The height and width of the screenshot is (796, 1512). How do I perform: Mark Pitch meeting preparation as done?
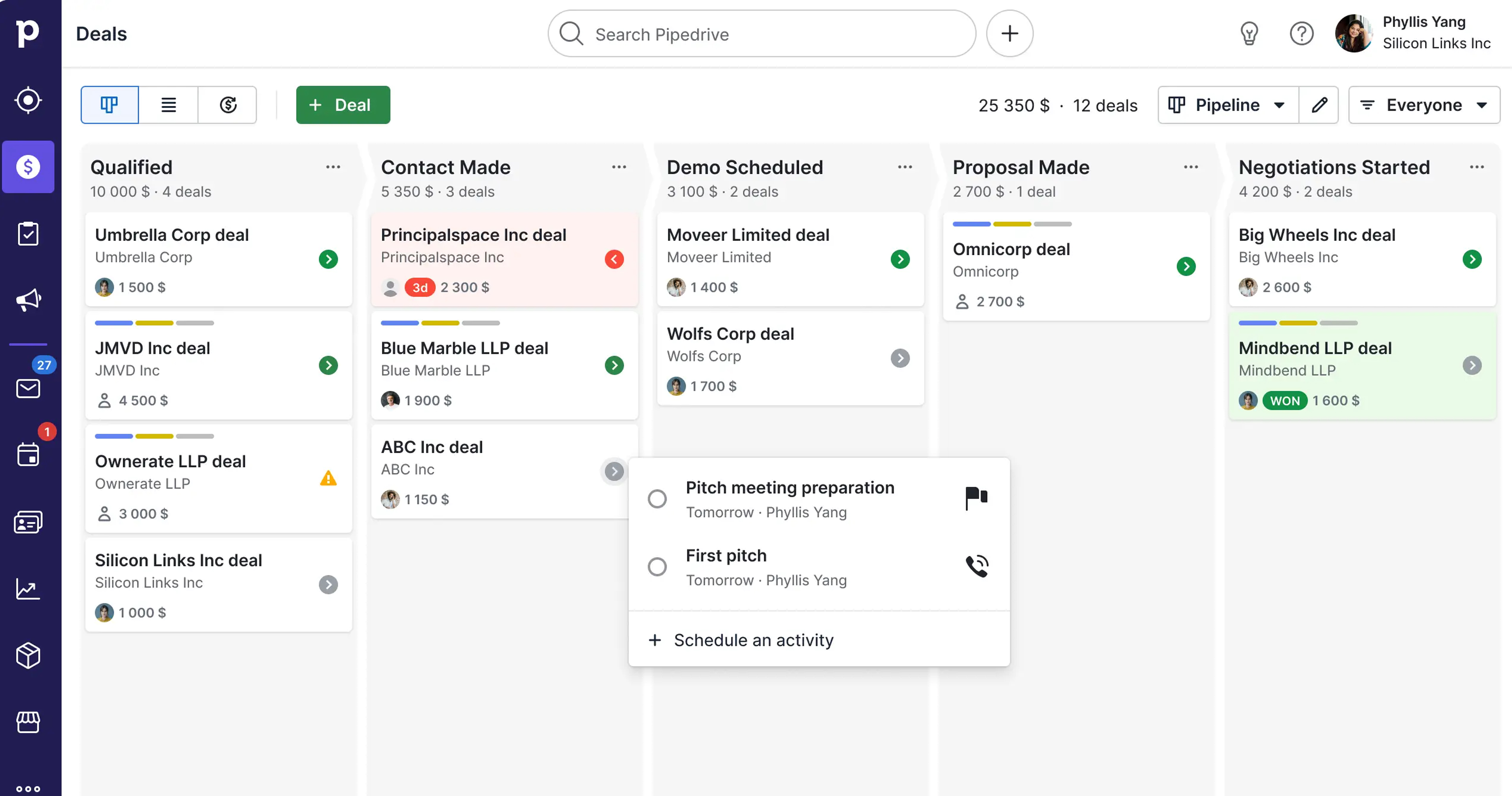click(657, 499)
